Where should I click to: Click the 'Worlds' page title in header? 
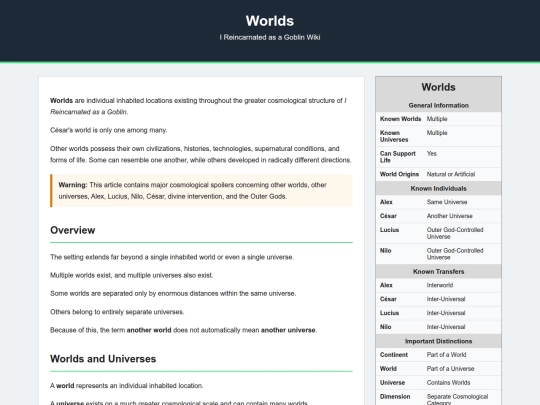click(270, 21)
